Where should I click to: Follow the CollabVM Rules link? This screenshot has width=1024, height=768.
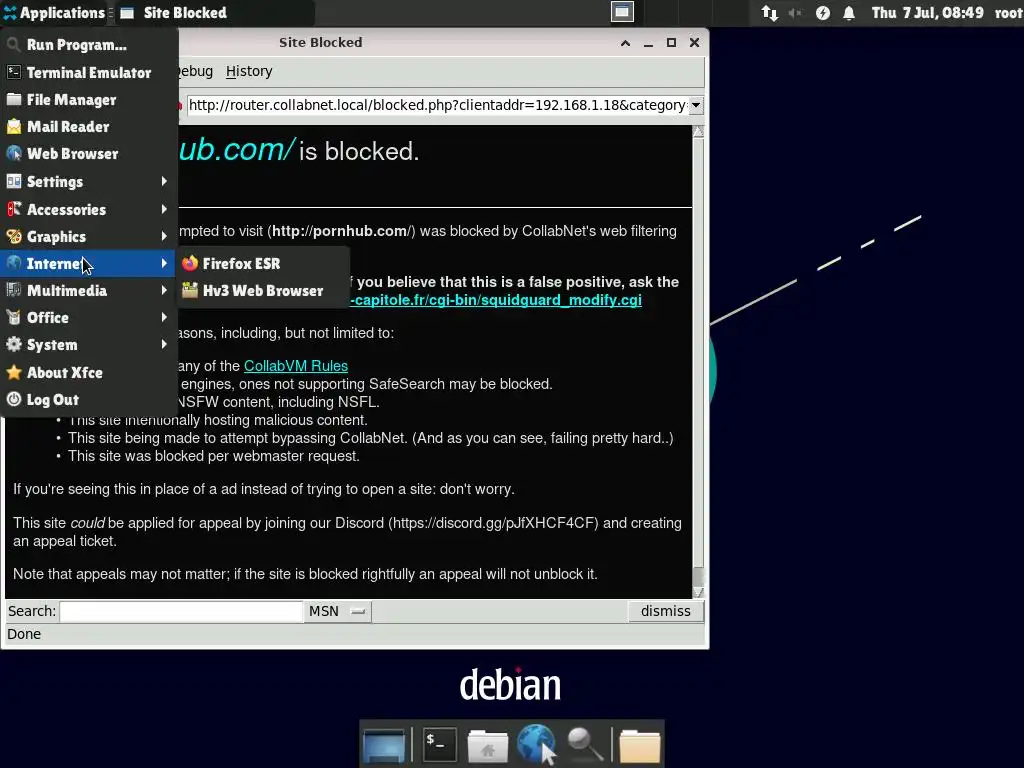(296, 366)
